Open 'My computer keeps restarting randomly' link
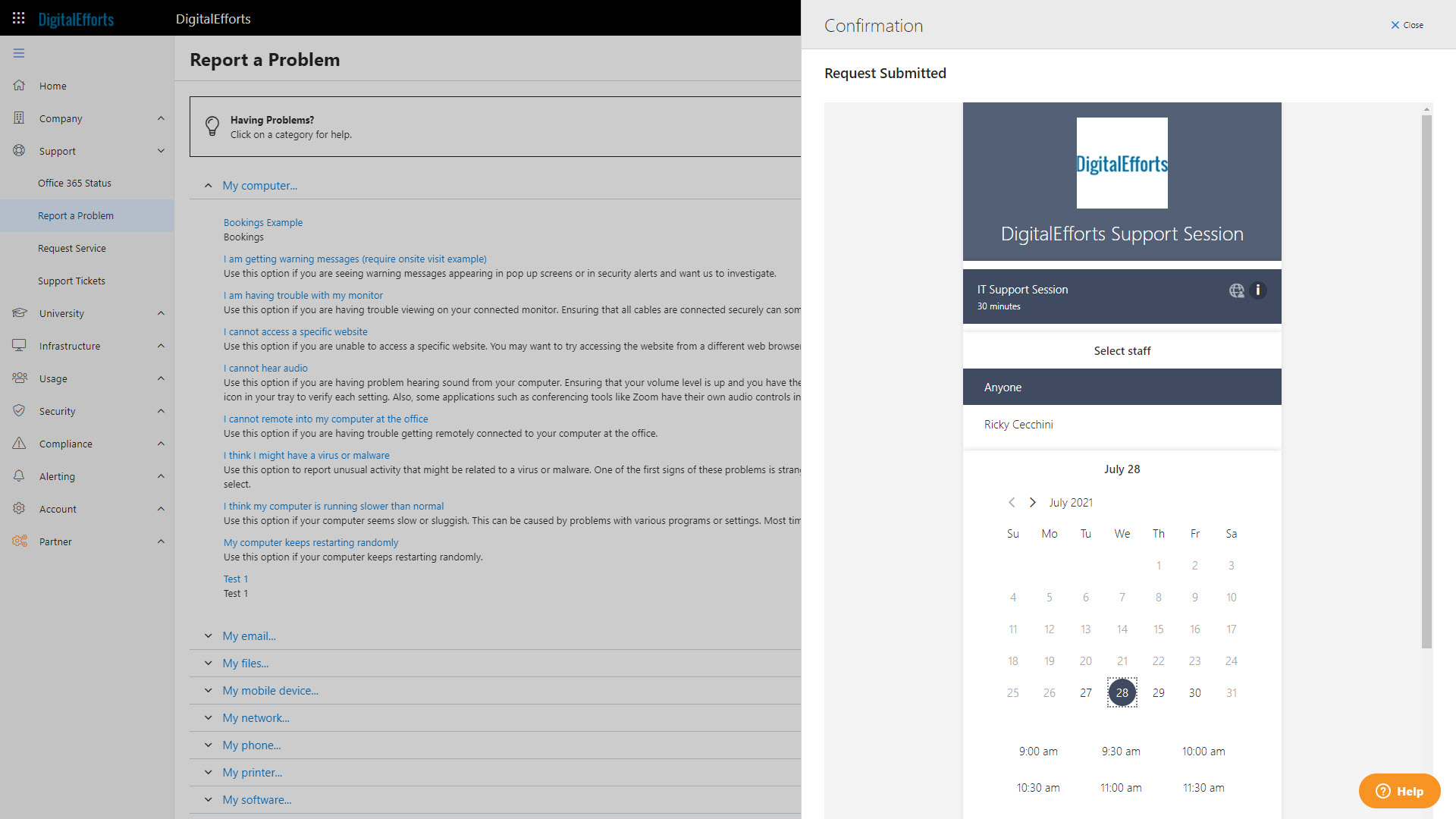The height and width of the screenshot is (819, 1456). pyautogui.click(x=311, y=542)
